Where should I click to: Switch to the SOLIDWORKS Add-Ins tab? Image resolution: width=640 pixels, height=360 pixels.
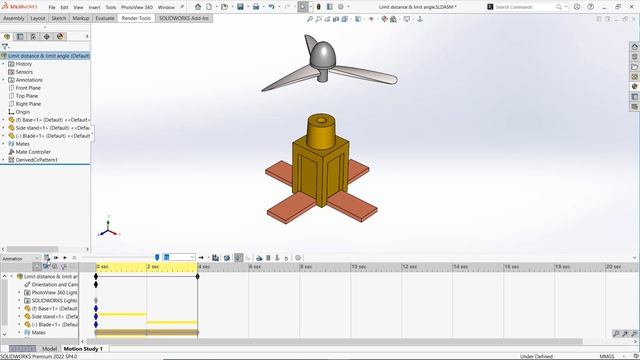pyautogui.click(x=184, y=18)
